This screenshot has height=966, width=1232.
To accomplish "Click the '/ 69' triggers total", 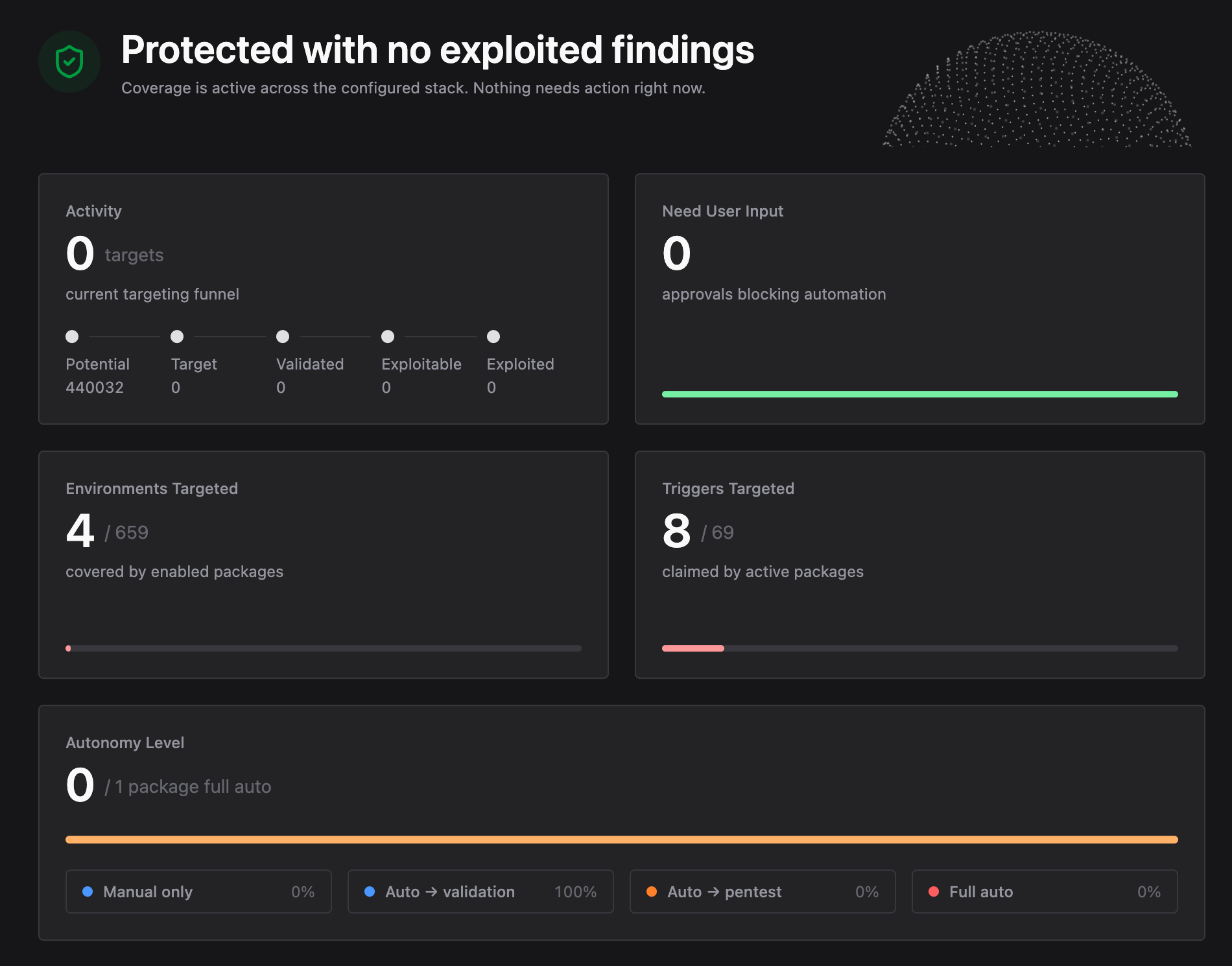I will coord(717,533).
